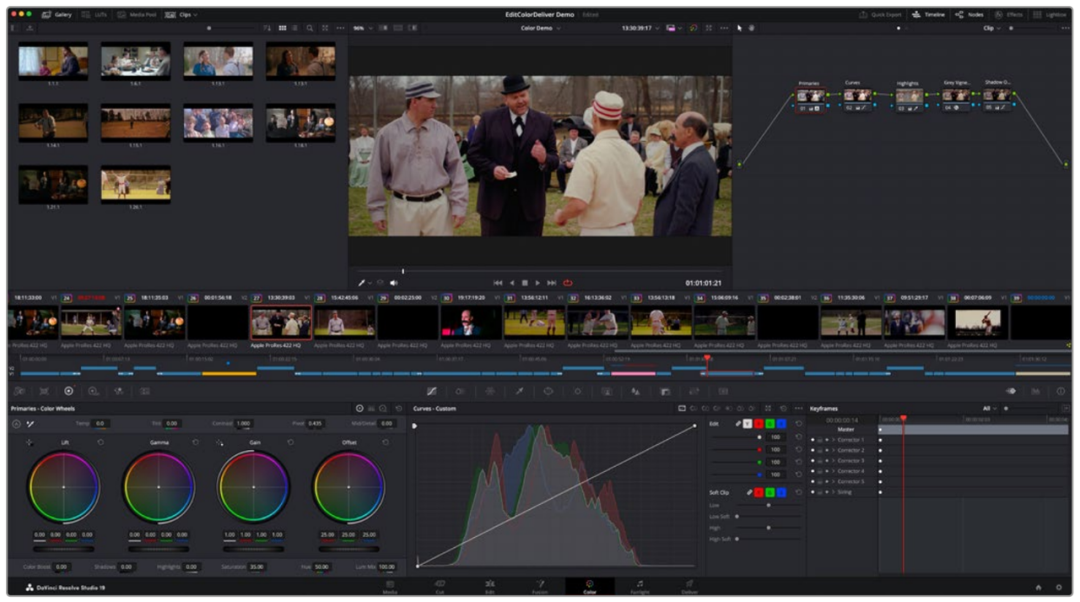This screenshot has width=1080, height=602.
Task: Open the Clips dropdown
Action: pyautogui.click(x=181, y=14)
